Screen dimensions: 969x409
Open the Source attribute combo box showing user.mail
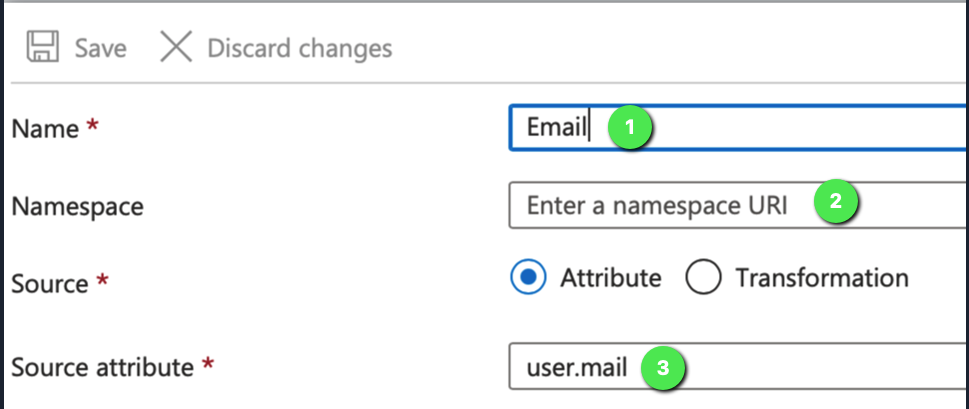click(x=738, y=367)
